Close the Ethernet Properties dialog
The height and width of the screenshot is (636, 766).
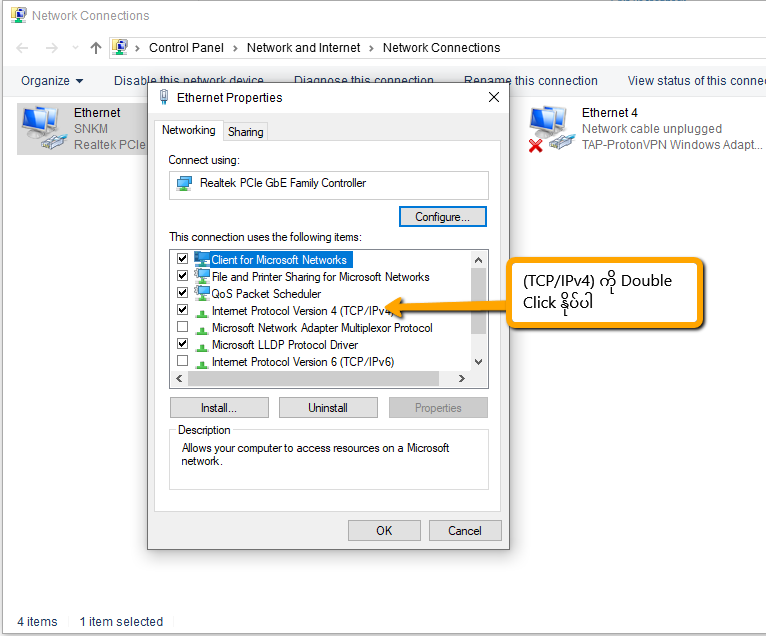coord(494,97)
